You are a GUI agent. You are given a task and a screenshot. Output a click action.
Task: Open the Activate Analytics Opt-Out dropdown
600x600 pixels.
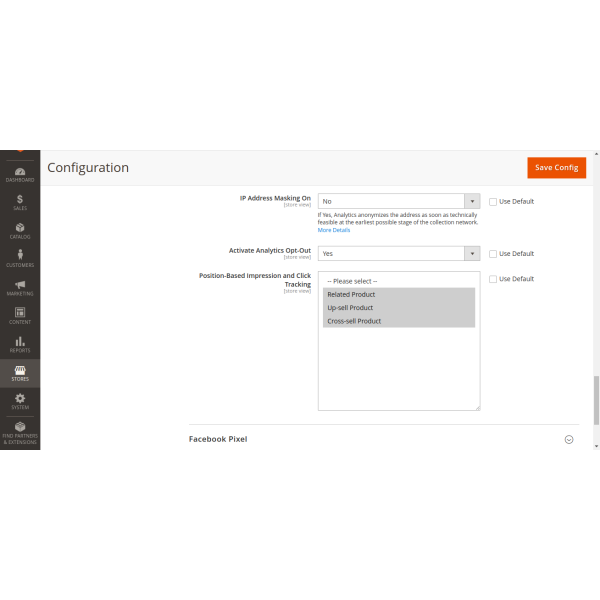pos(398,254)
